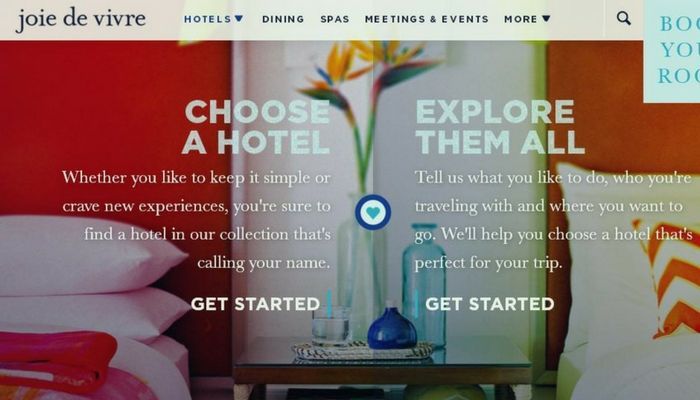Click the teal bar beside right Get Started
This screenshot has width=700, height=400.
point(416,304)
